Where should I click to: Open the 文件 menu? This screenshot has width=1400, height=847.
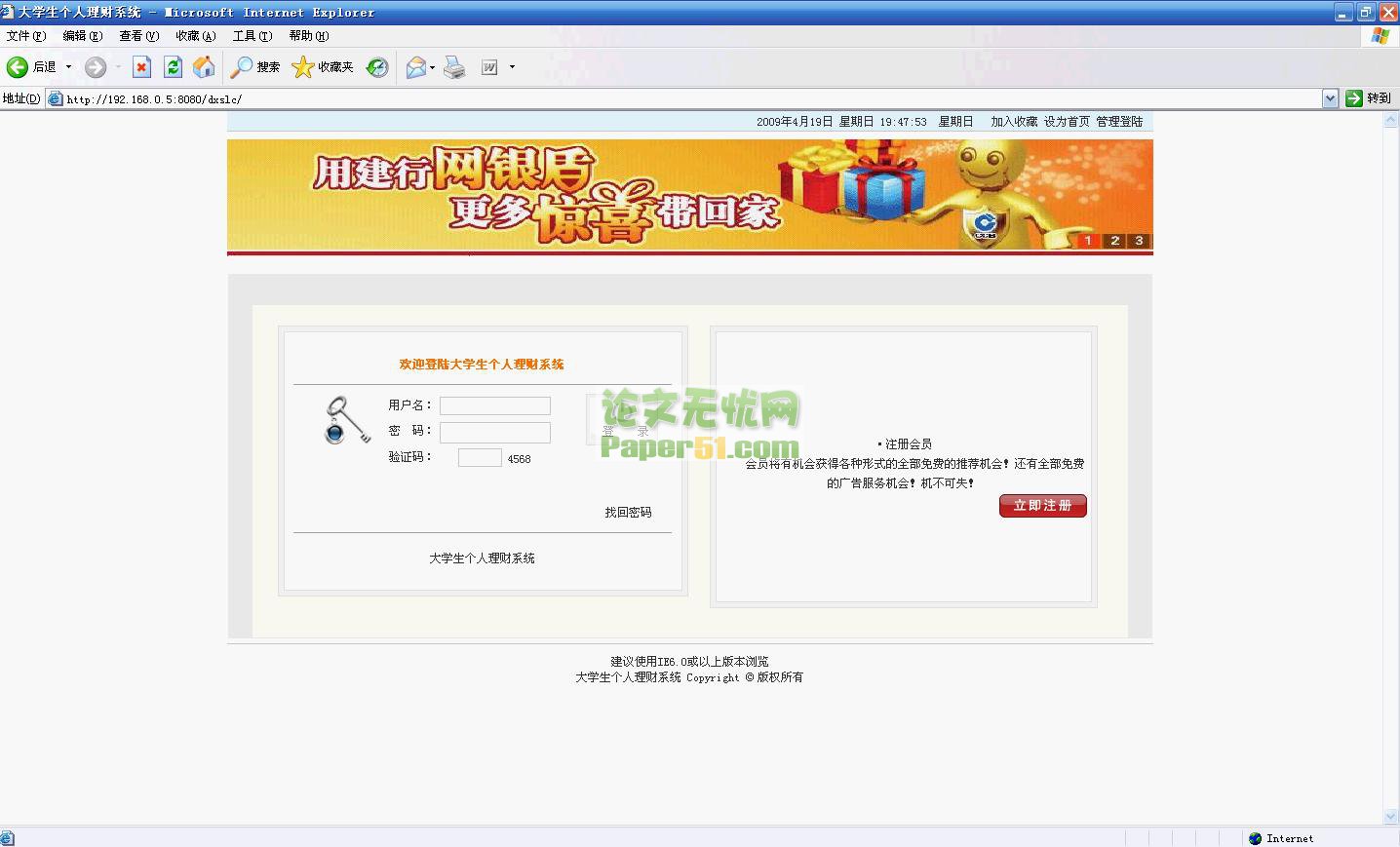click(25, 36)
